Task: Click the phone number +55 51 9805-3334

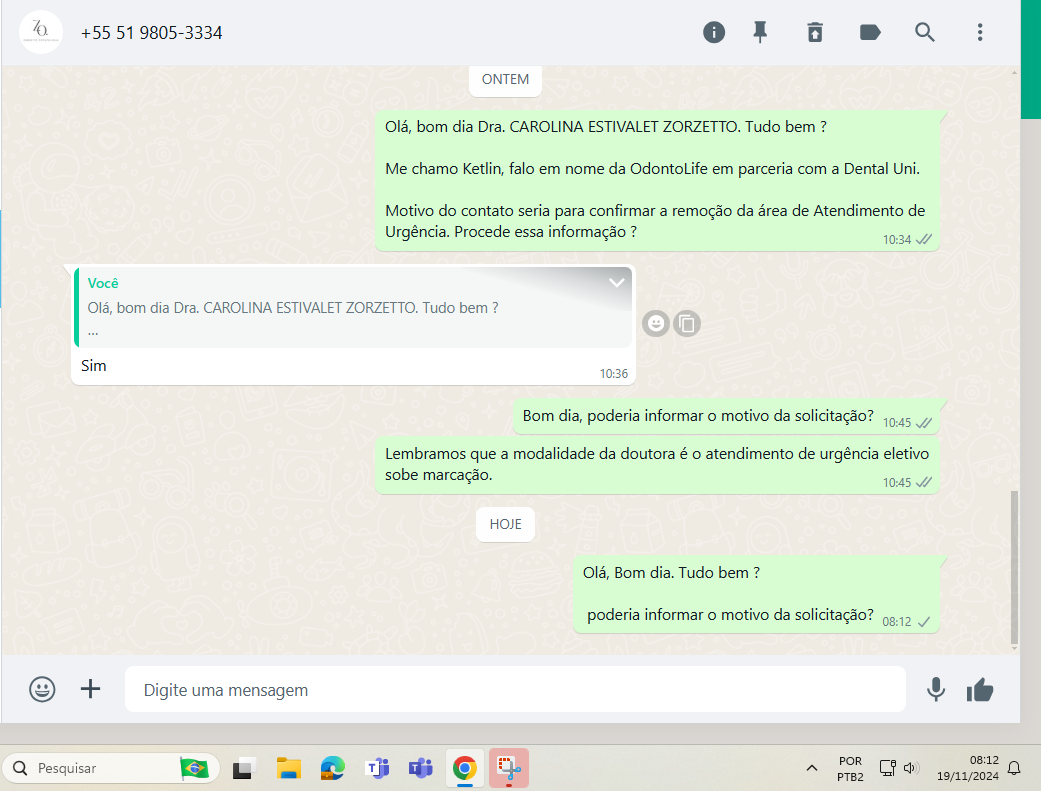Action: (151, 33)
